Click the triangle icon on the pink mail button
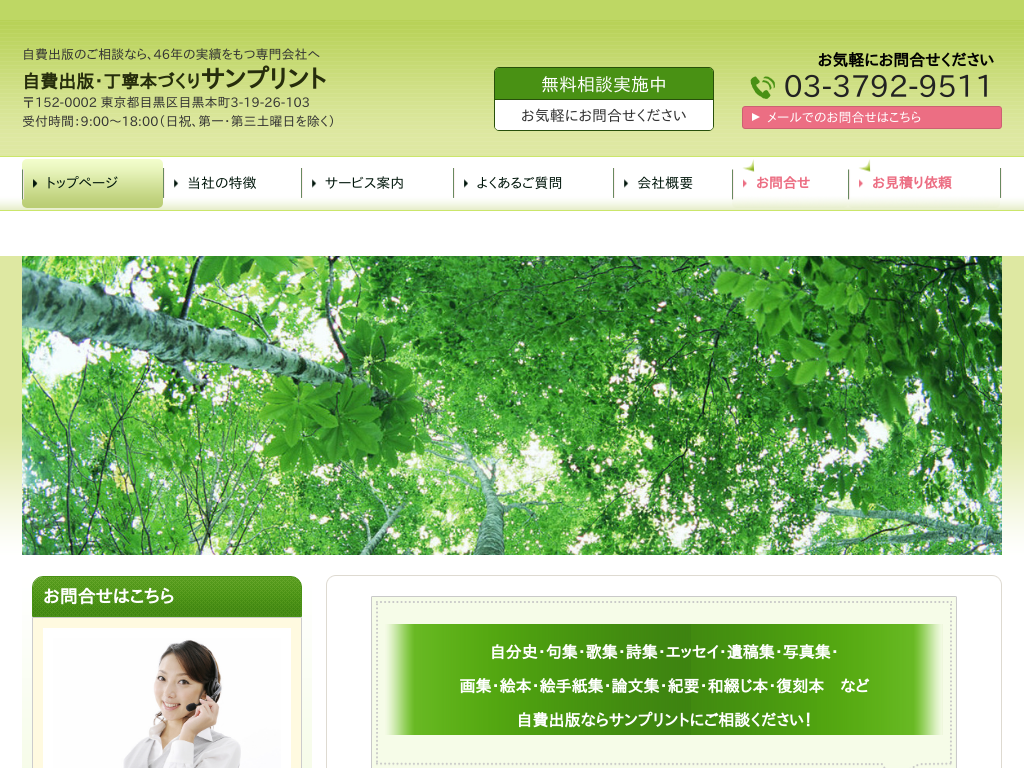1024x768 pixels. pos(756,117)
